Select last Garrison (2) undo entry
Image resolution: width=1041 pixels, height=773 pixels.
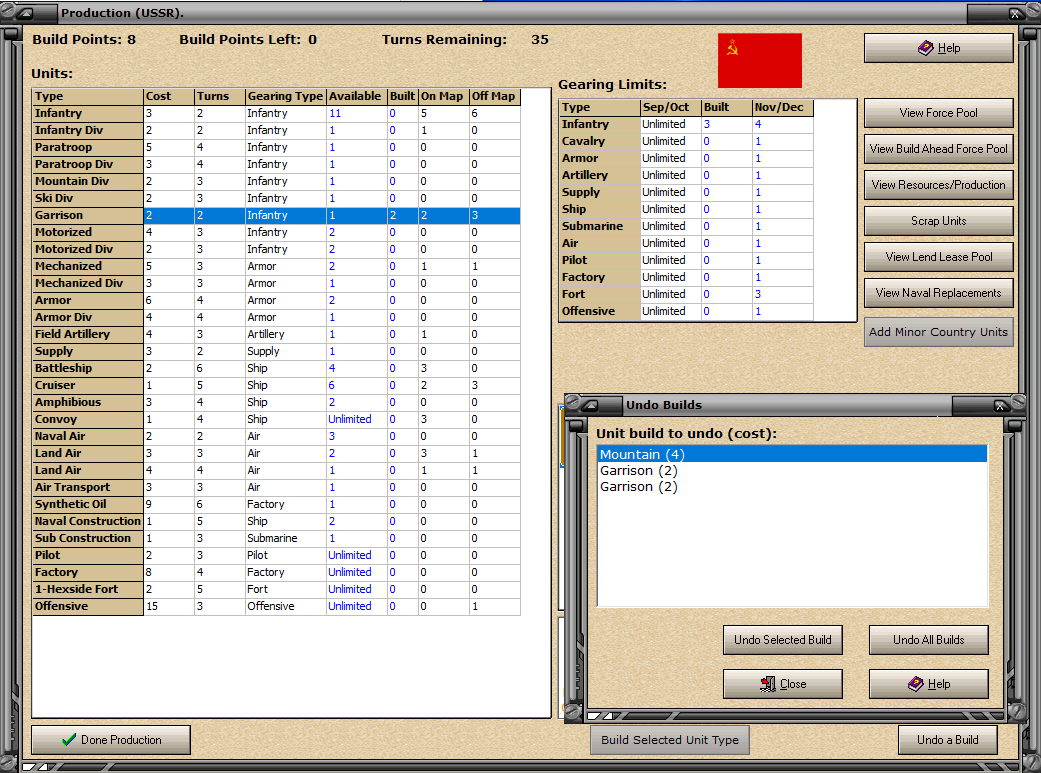coord(792,487)
